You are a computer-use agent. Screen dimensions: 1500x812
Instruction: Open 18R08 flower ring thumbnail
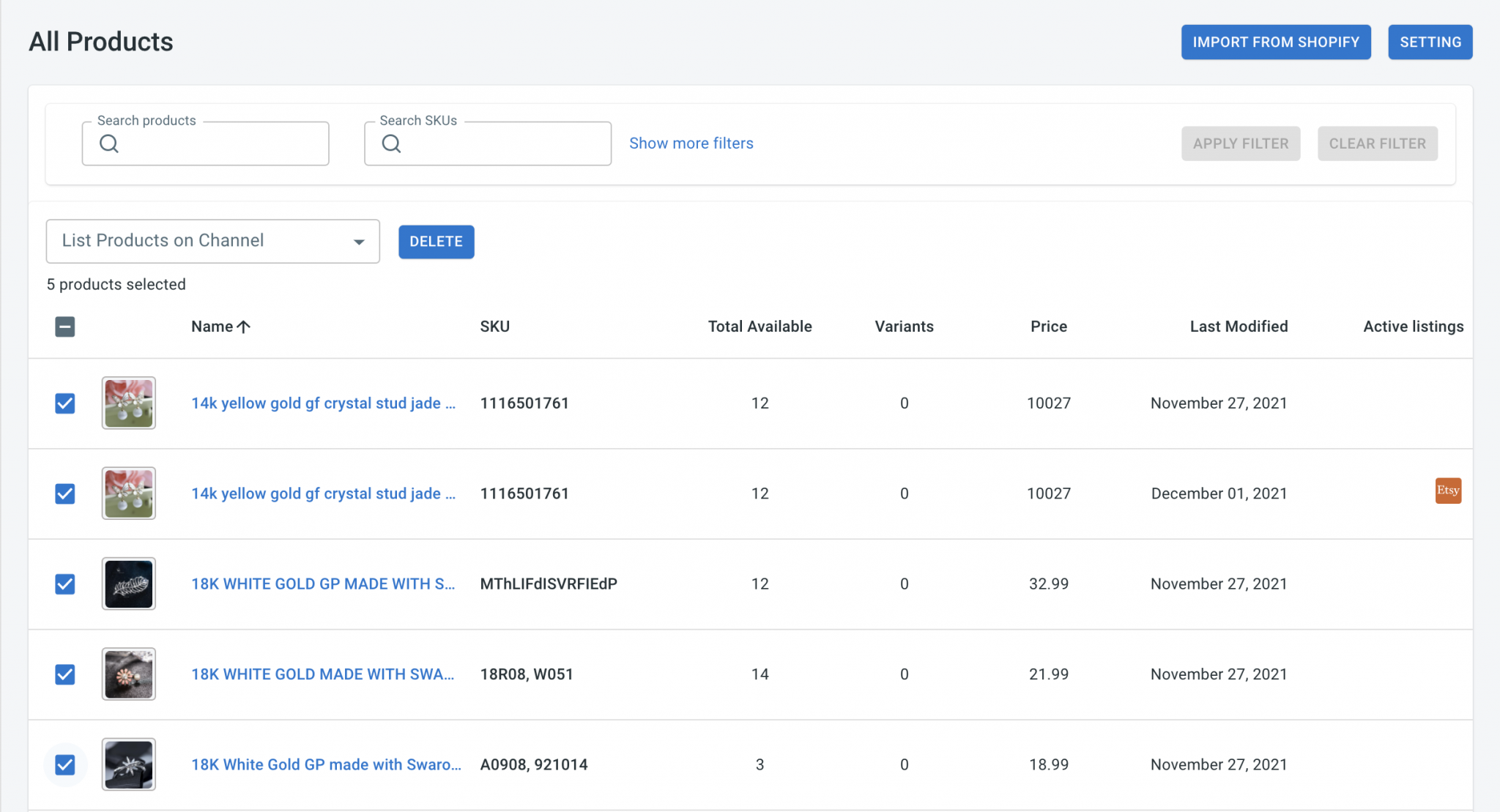point(129,674)
